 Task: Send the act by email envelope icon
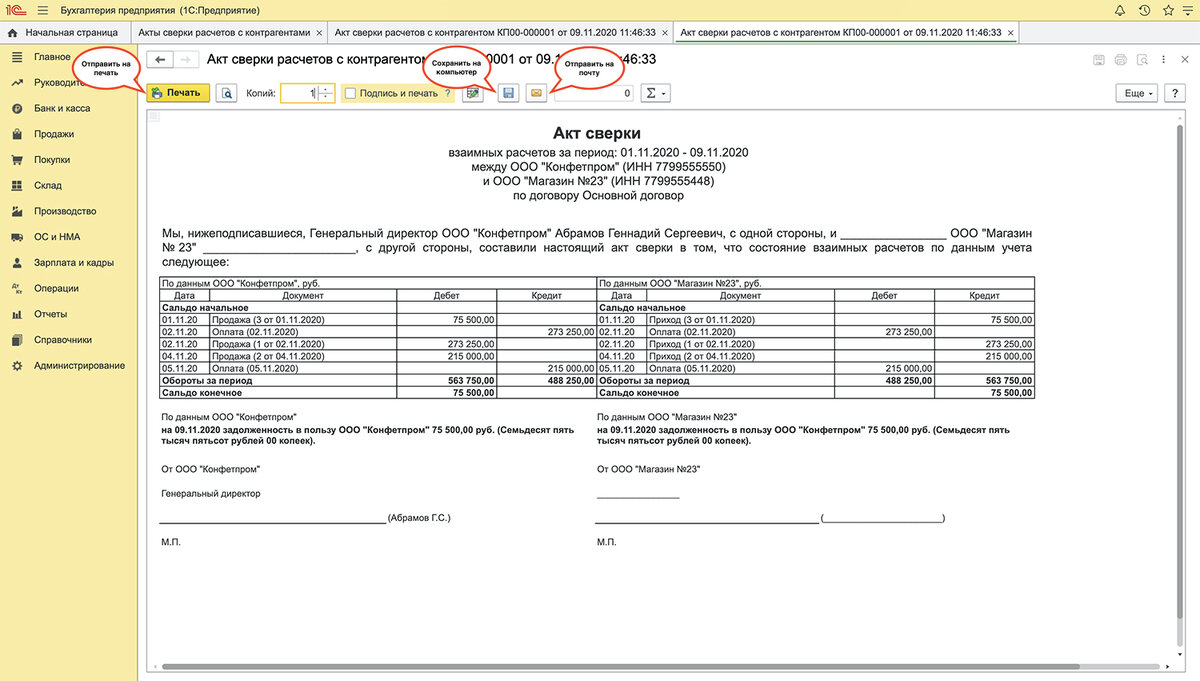coord(537,93)
